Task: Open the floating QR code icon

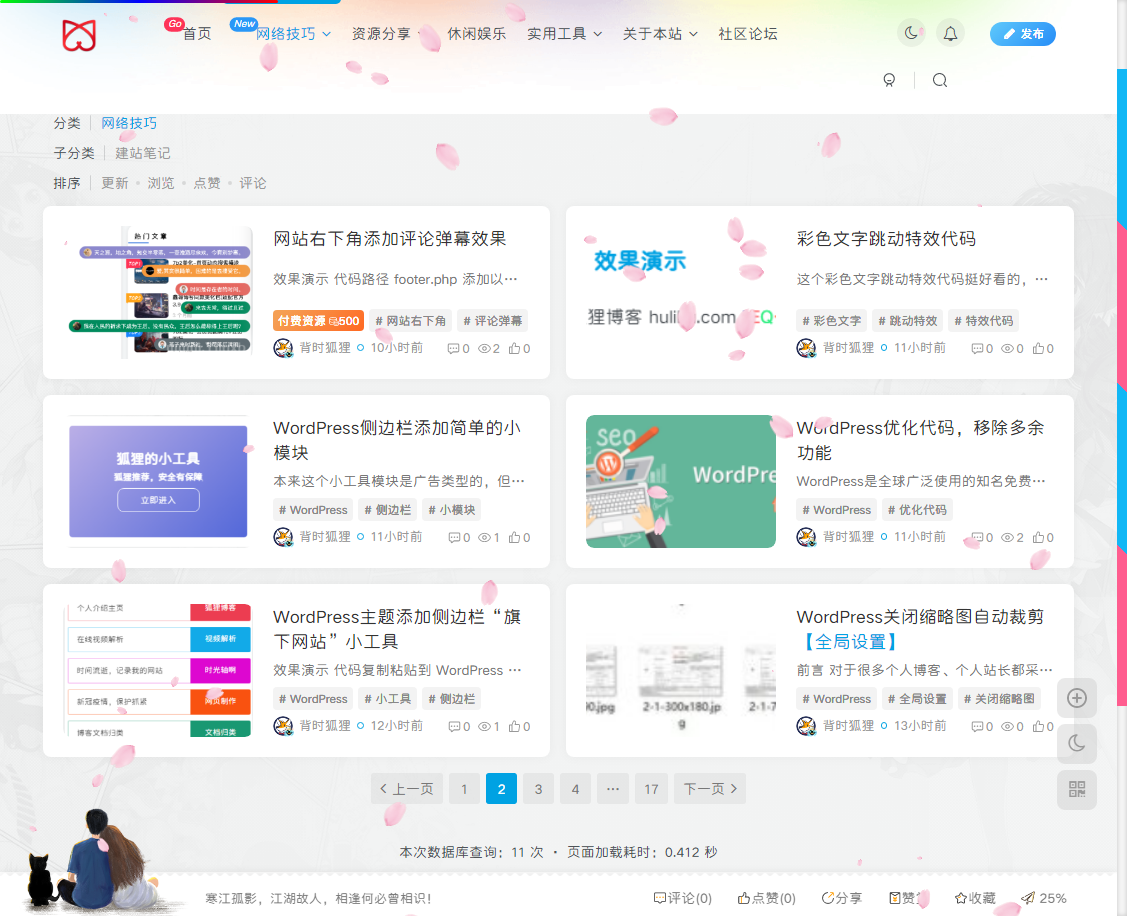Action: point(1077,790)
